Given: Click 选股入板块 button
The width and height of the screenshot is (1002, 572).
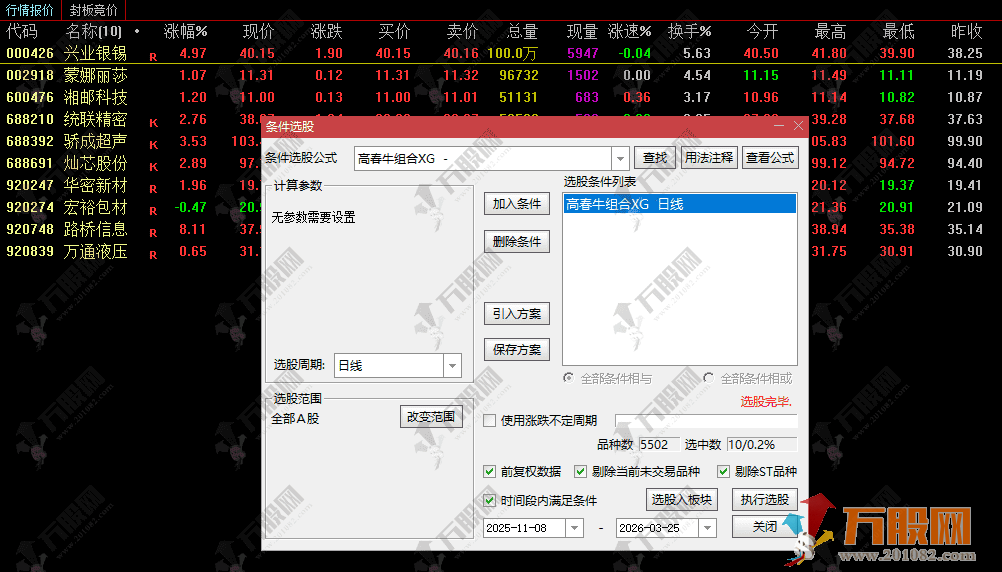Looking at the screenshot, I should pyautogui.click(x=682, y=500).
